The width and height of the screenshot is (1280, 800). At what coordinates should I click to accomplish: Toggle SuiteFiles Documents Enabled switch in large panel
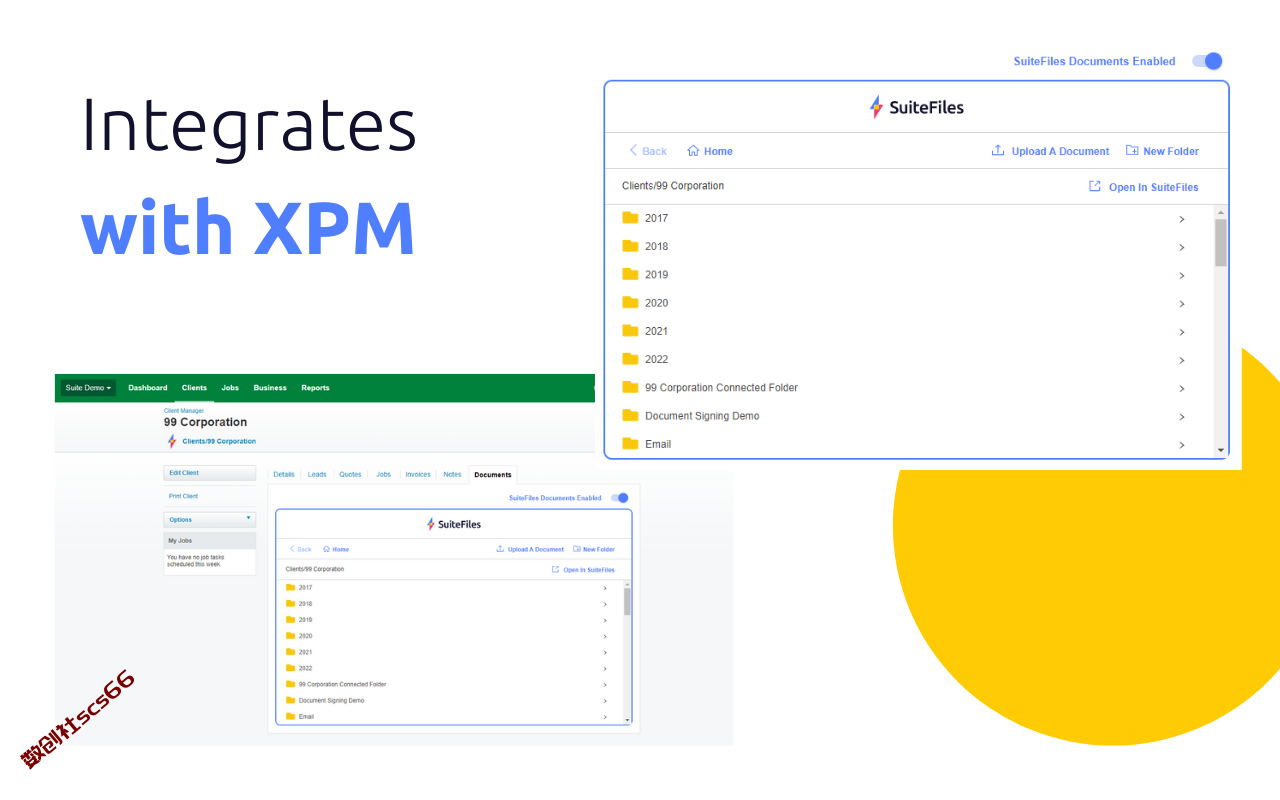click(x=1207, y=61)
